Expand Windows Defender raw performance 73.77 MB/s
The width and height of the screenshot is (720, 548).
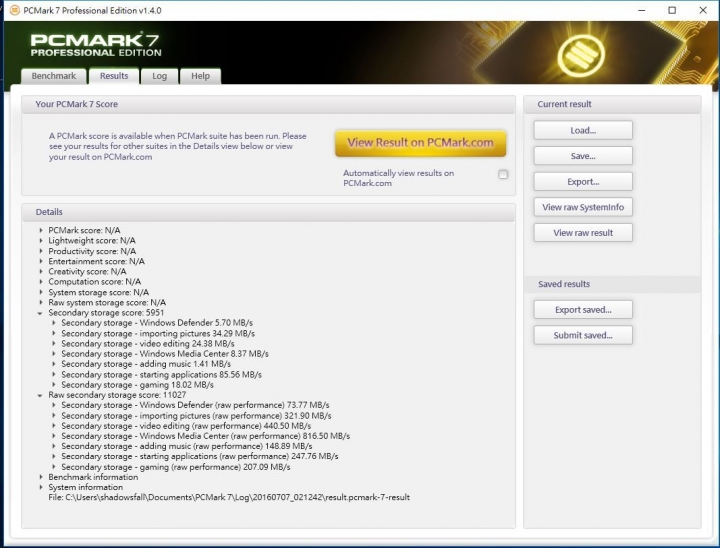54,405
